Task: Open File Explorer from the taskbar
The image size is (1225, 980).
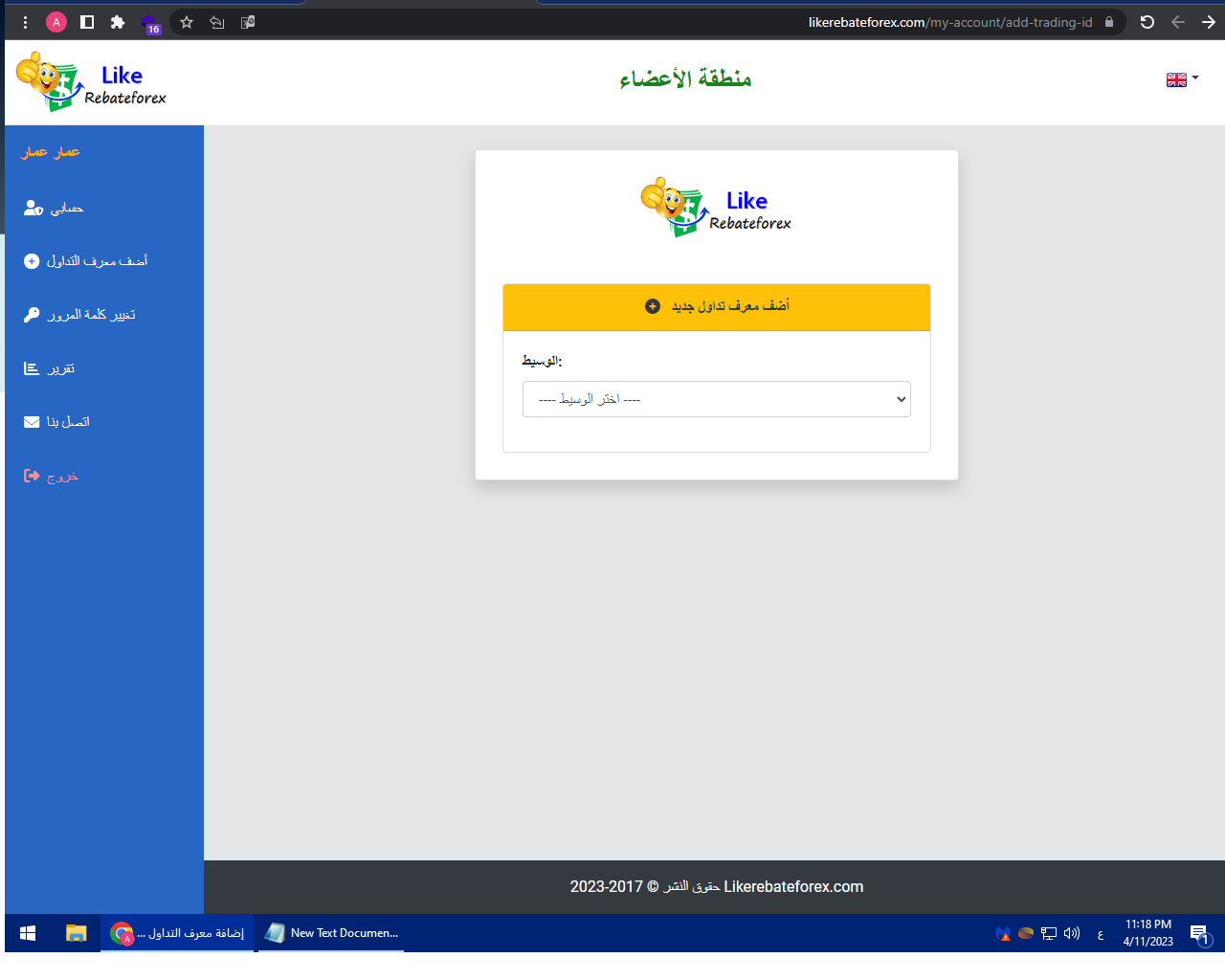Action: click(76, 933)
